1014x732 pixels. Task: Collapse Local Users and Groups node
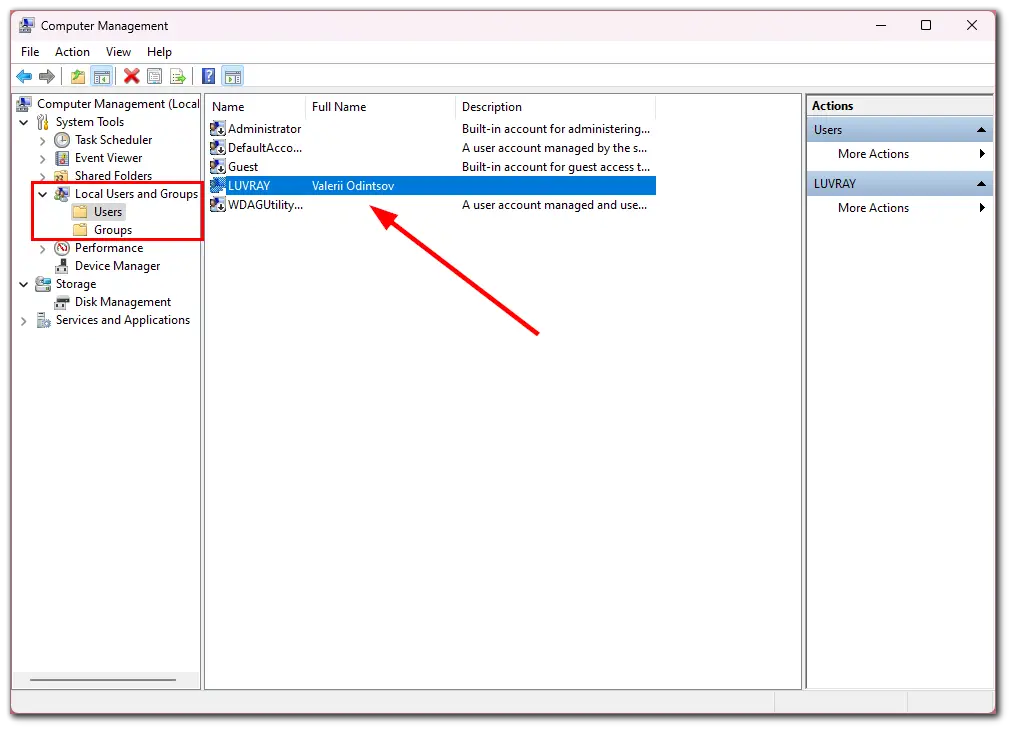coord(42,194)
